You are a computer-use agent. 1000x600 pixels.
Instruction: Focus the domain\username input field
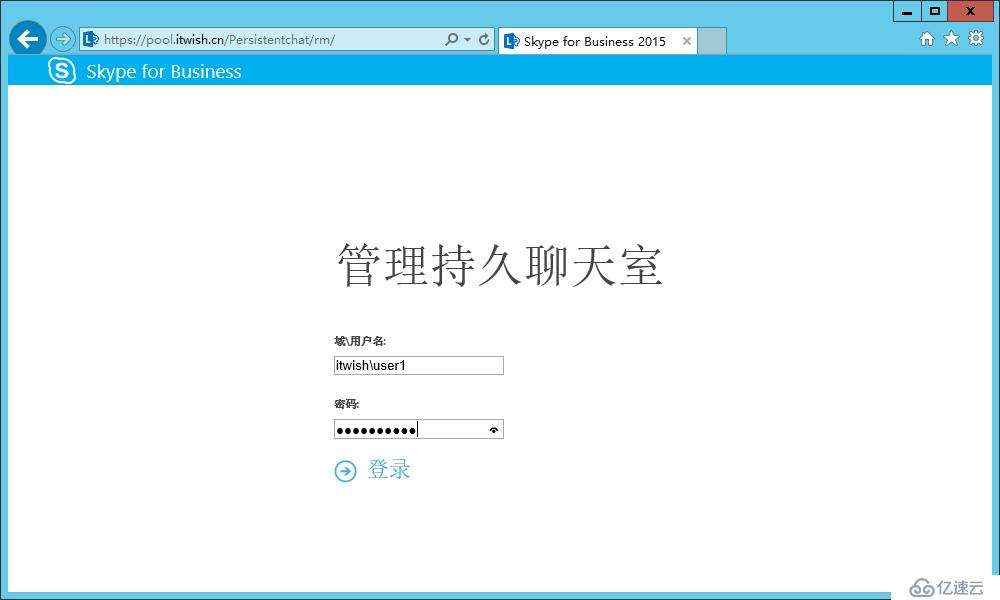click(419, 365)
